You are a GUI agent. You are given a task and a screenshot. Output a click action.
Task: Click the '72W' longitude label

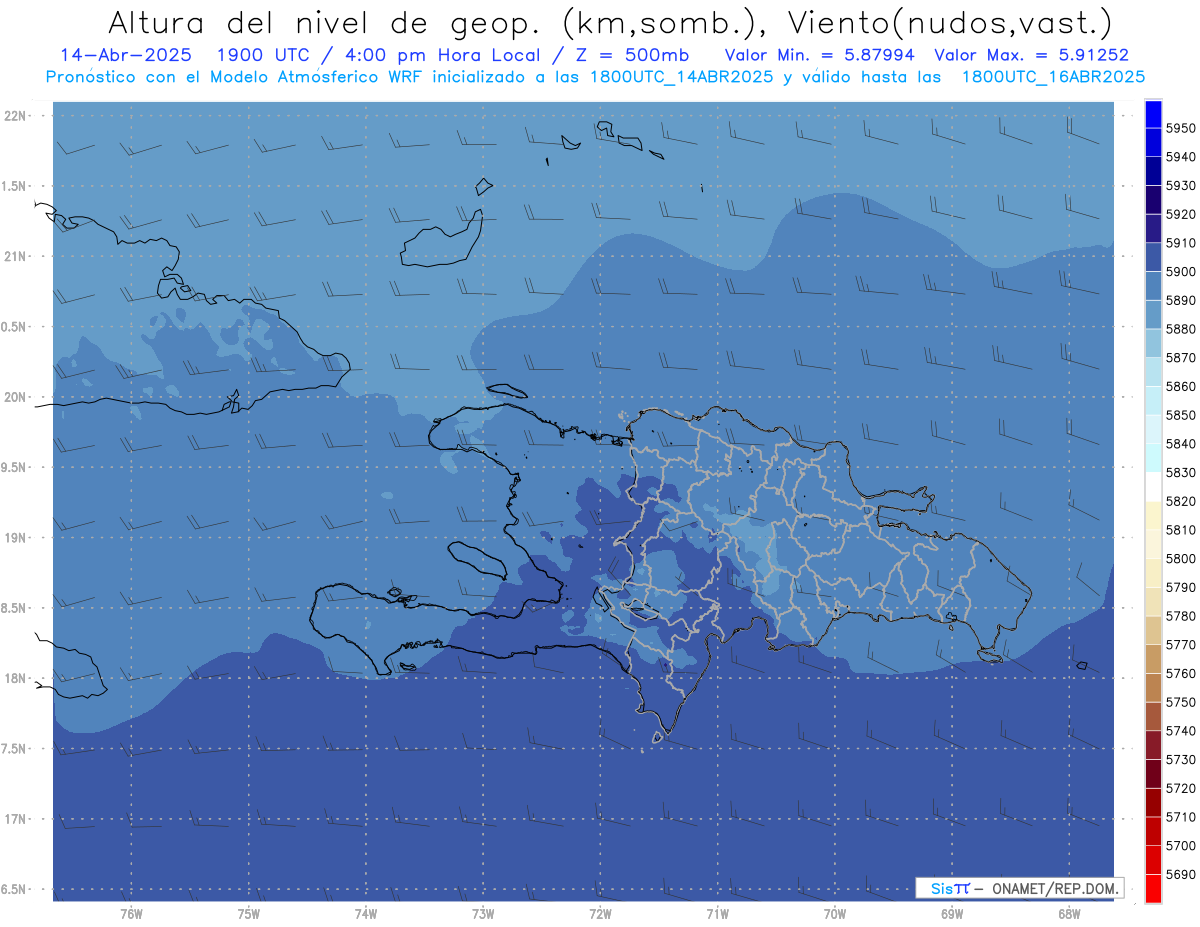600,913
